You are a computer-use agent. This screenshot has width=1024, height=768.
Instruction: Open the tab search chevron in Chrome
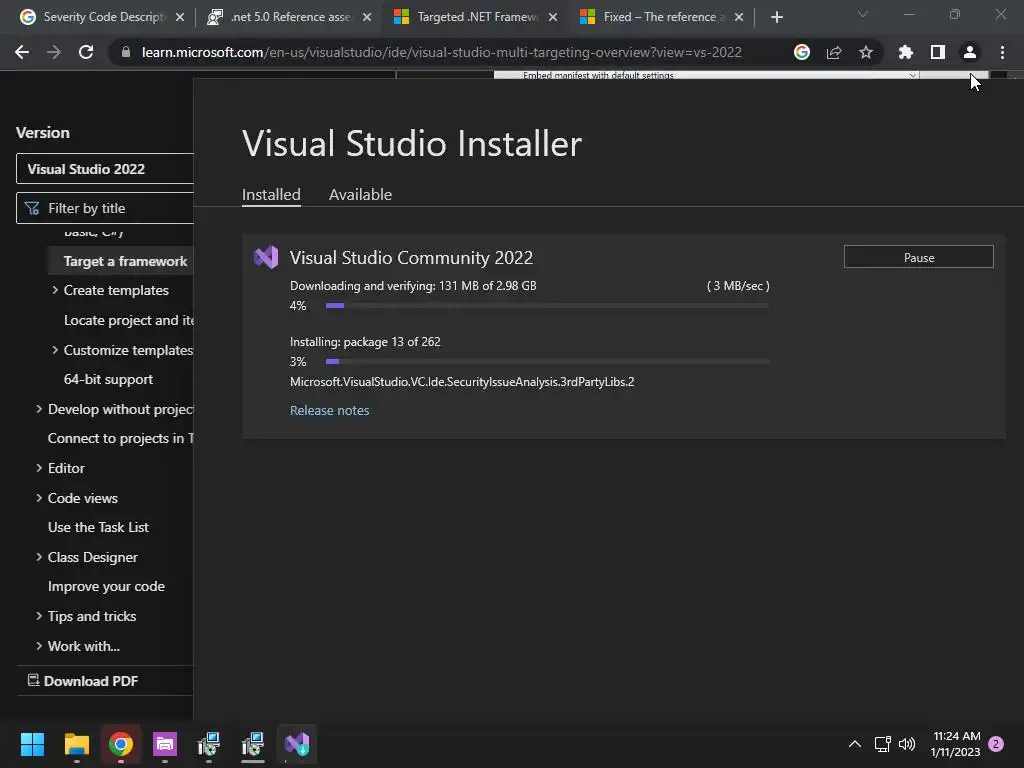pyautogui.click(x=863, y=14)
